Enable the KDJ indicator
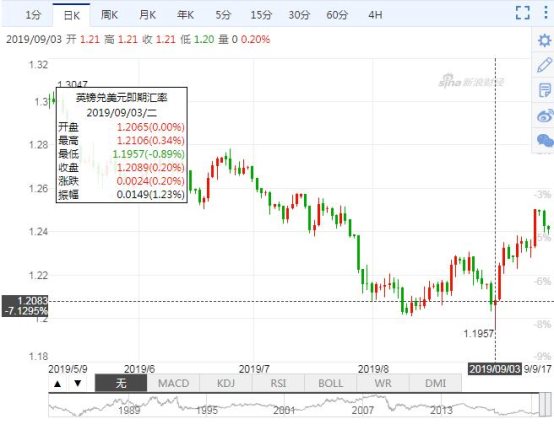 [226, 383]
